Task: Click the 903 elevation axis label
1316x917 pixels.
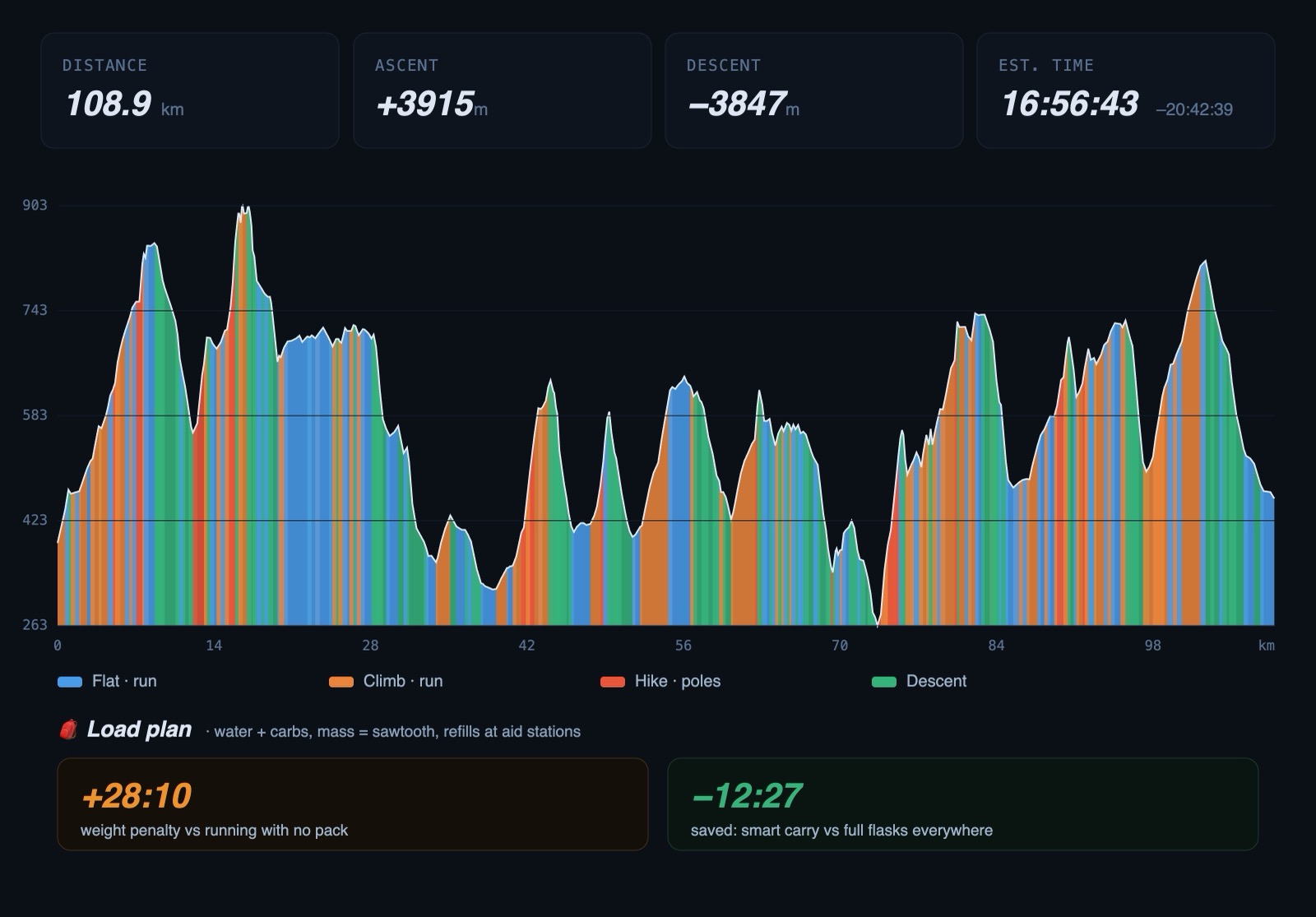Action: point(35,205)
